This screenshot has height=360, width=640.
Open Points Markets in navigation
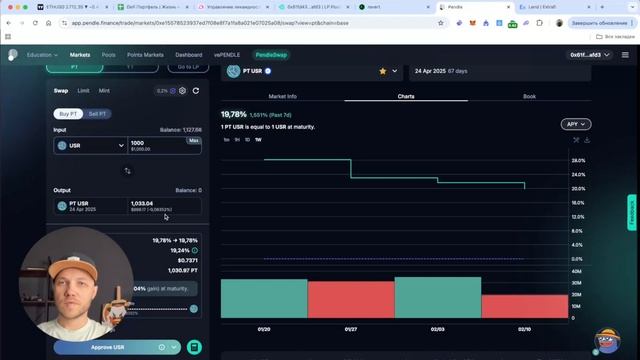pyautogui.click(x=145, y=55)
